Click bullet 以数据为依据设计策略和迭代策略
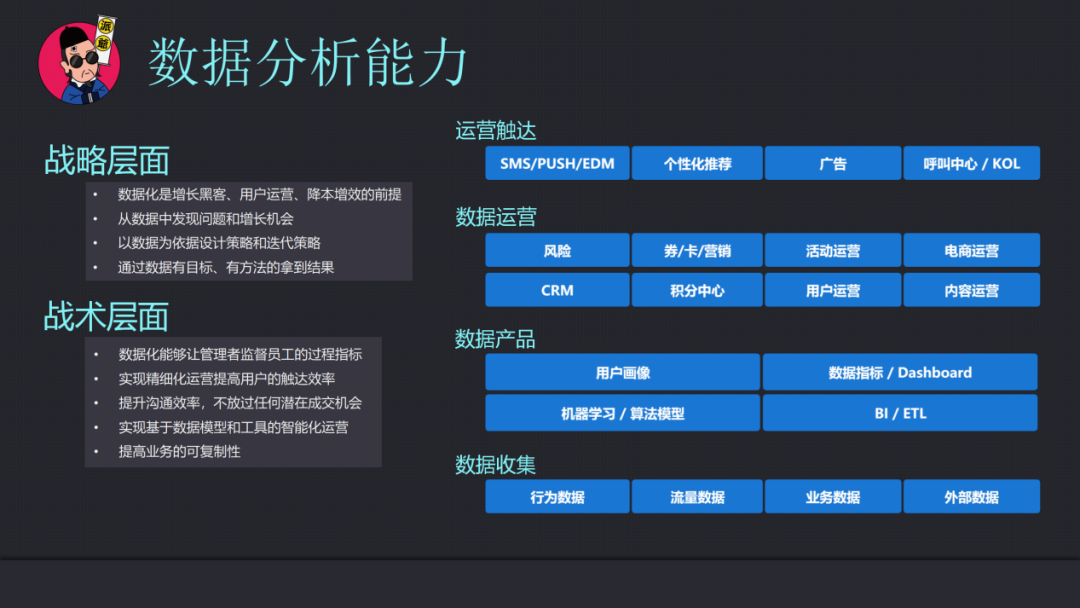1080x608 pixels. [219, 243]
